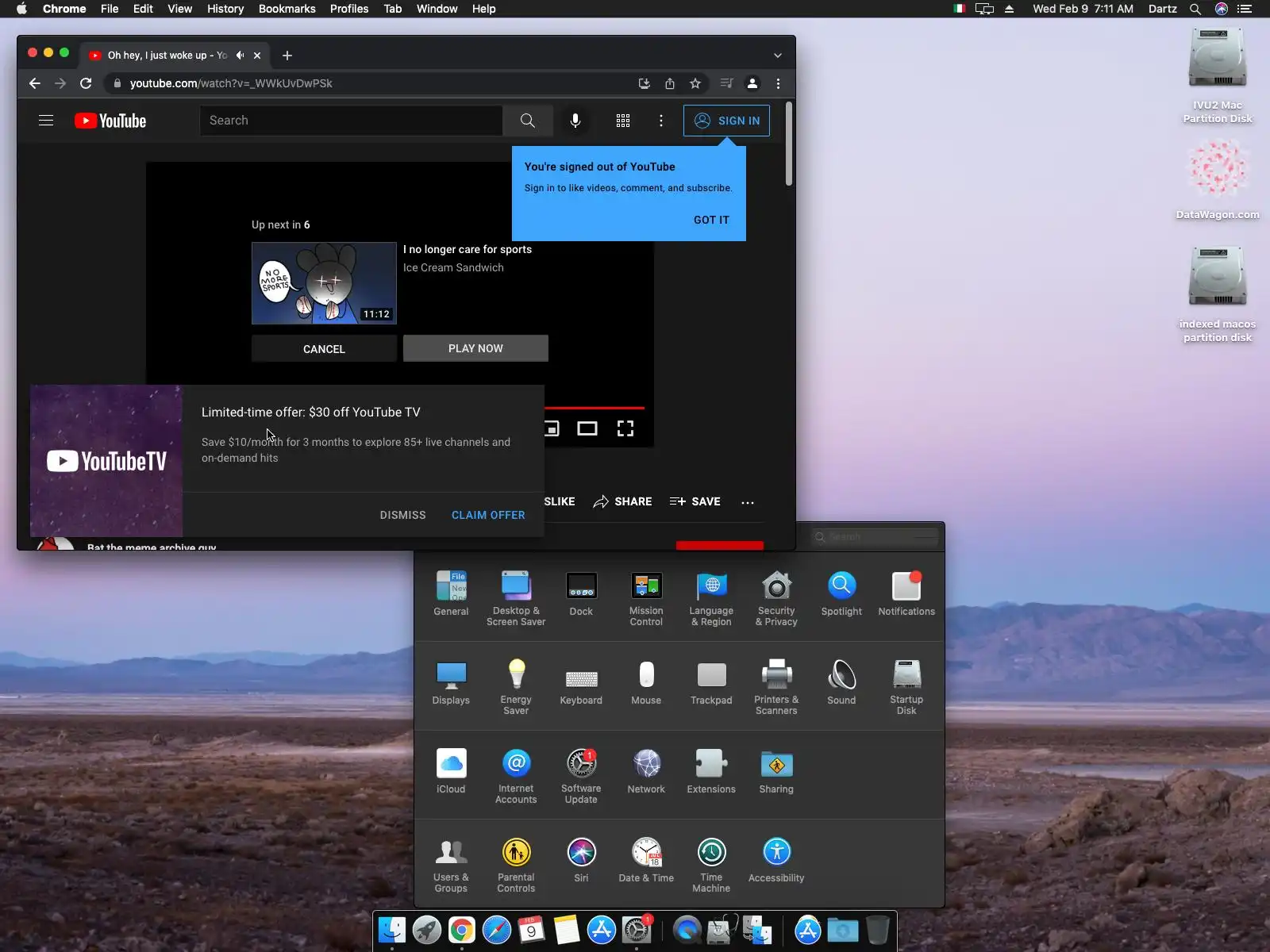This screenshot has height=952, width=1270.
Task: Open Finder from the Dock
Action: pyautogui.click(x=392, y=930)
